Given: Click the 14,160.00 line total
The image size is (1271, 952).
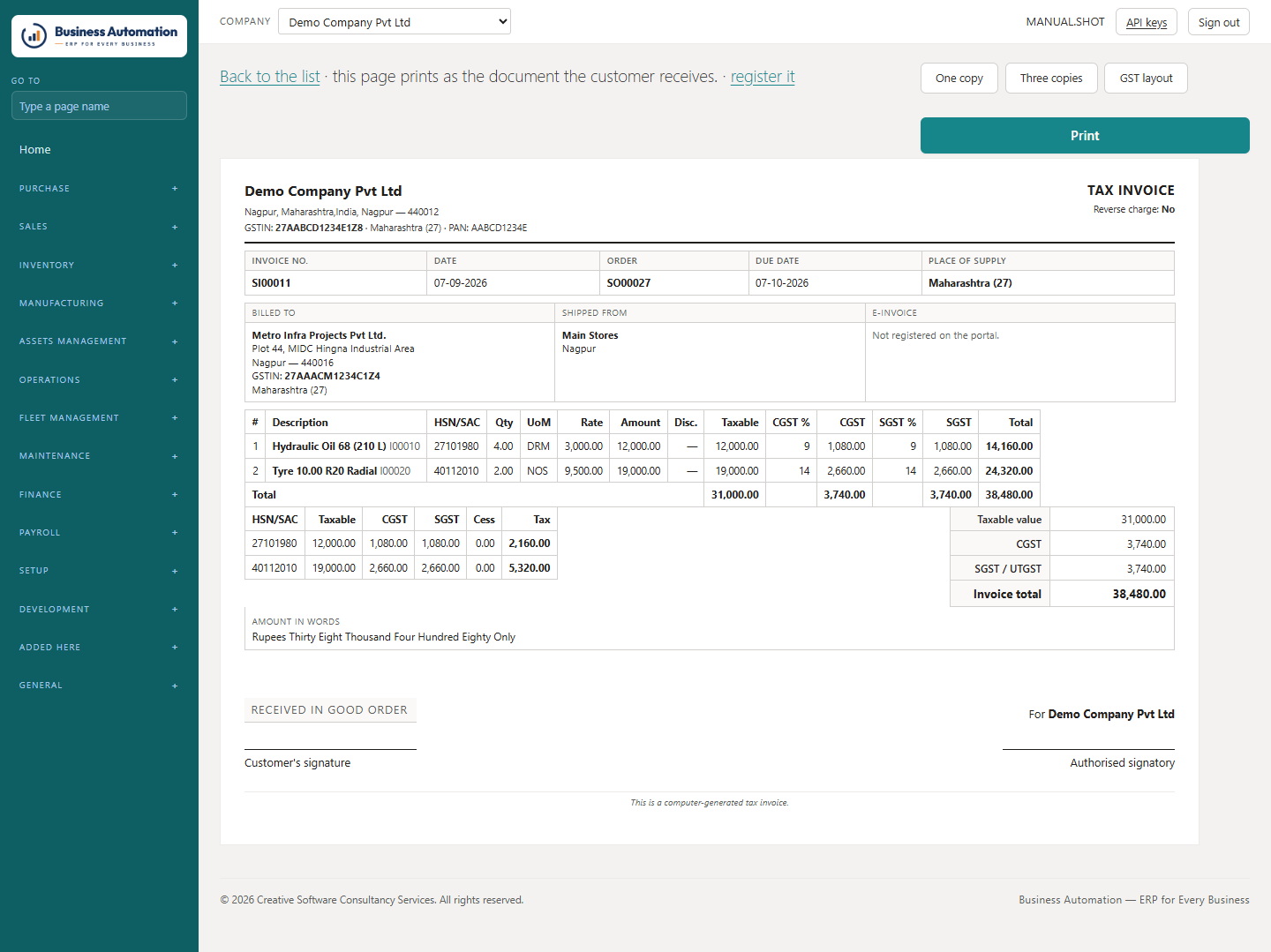Looking at the screenshot, I should (1009, 446).
